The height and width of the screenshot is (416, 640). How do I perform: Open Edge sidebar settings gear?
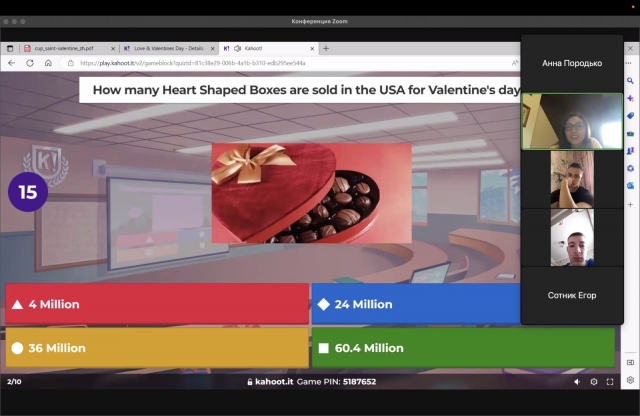630,380
